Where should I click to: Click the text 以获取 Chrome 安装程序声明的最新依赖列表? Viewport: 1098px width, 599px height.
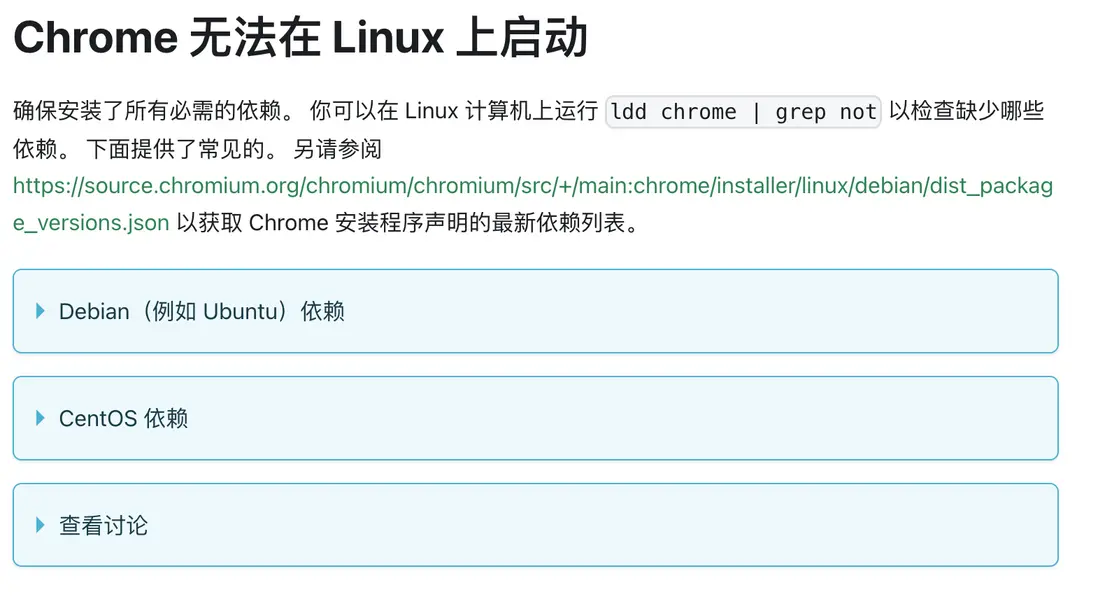point(407,222)
